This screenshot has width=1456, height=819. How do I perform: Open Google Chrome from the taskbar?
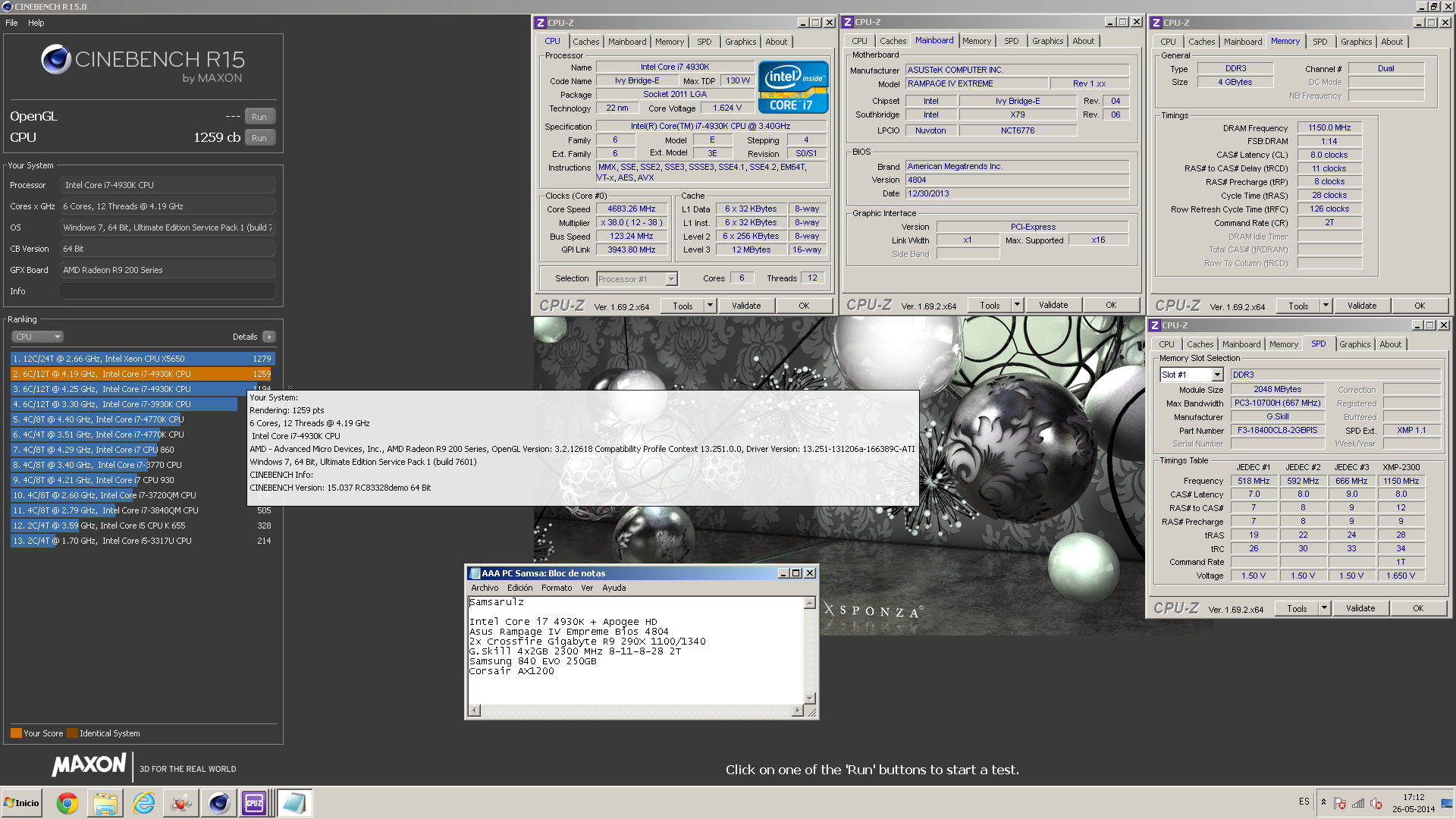(x=67, y=803)
